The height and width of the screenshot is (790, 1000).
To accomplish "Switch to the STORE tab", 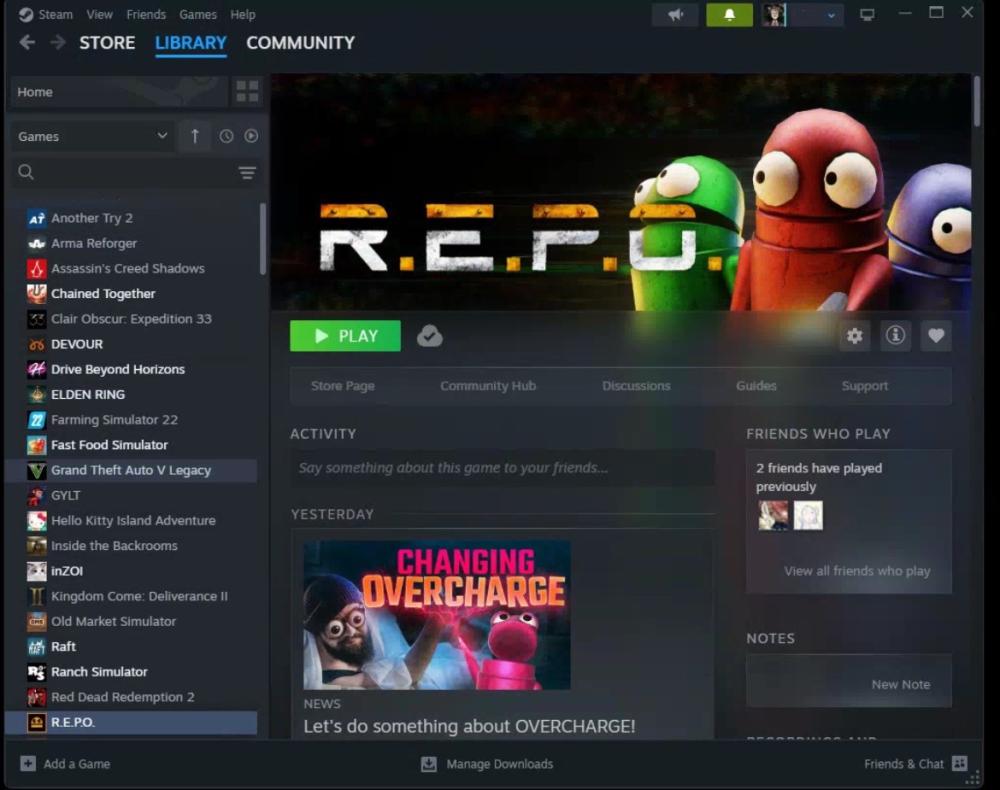I will (x=107, y=43).
